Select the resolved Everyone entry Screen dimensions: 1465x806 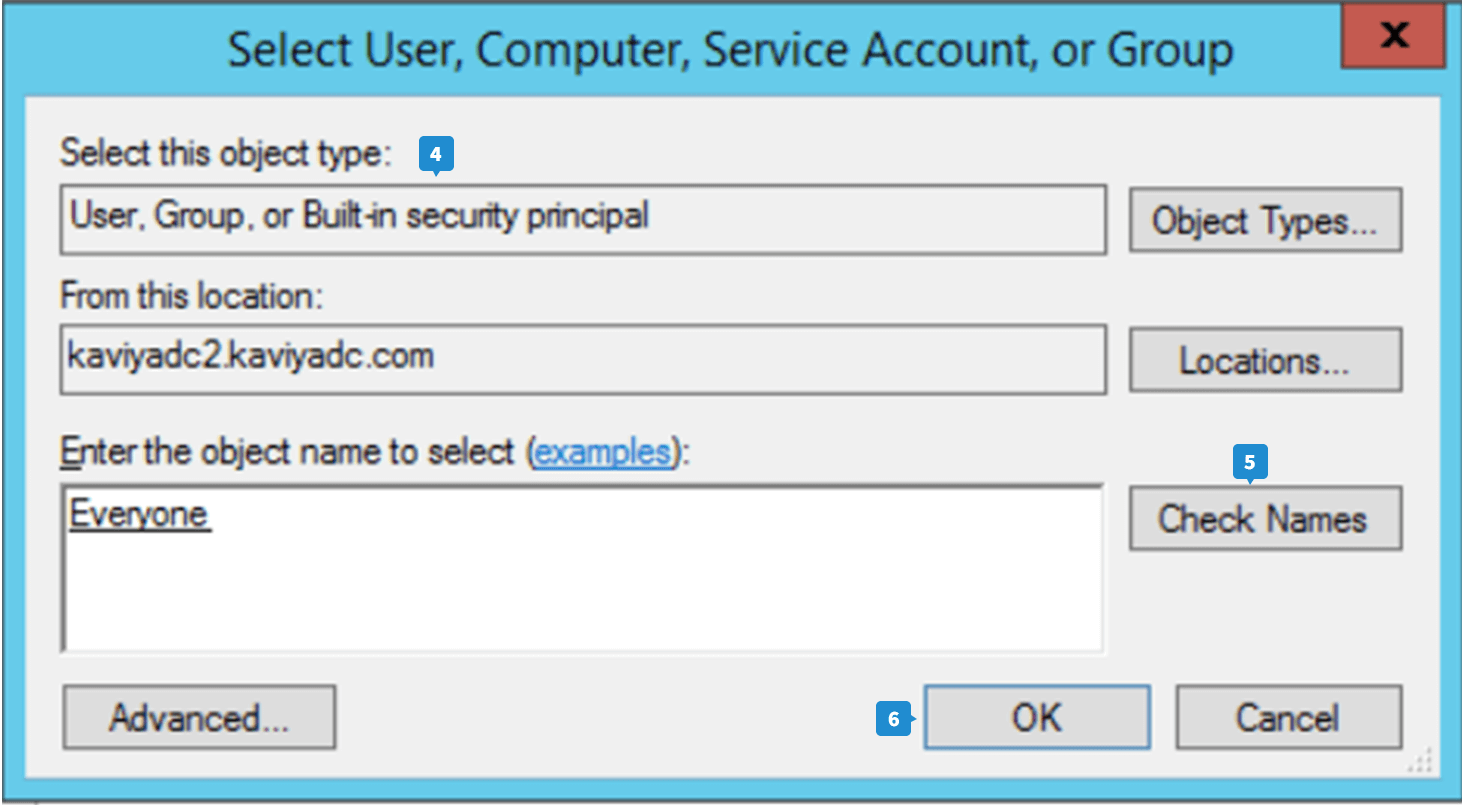point(140,514)
